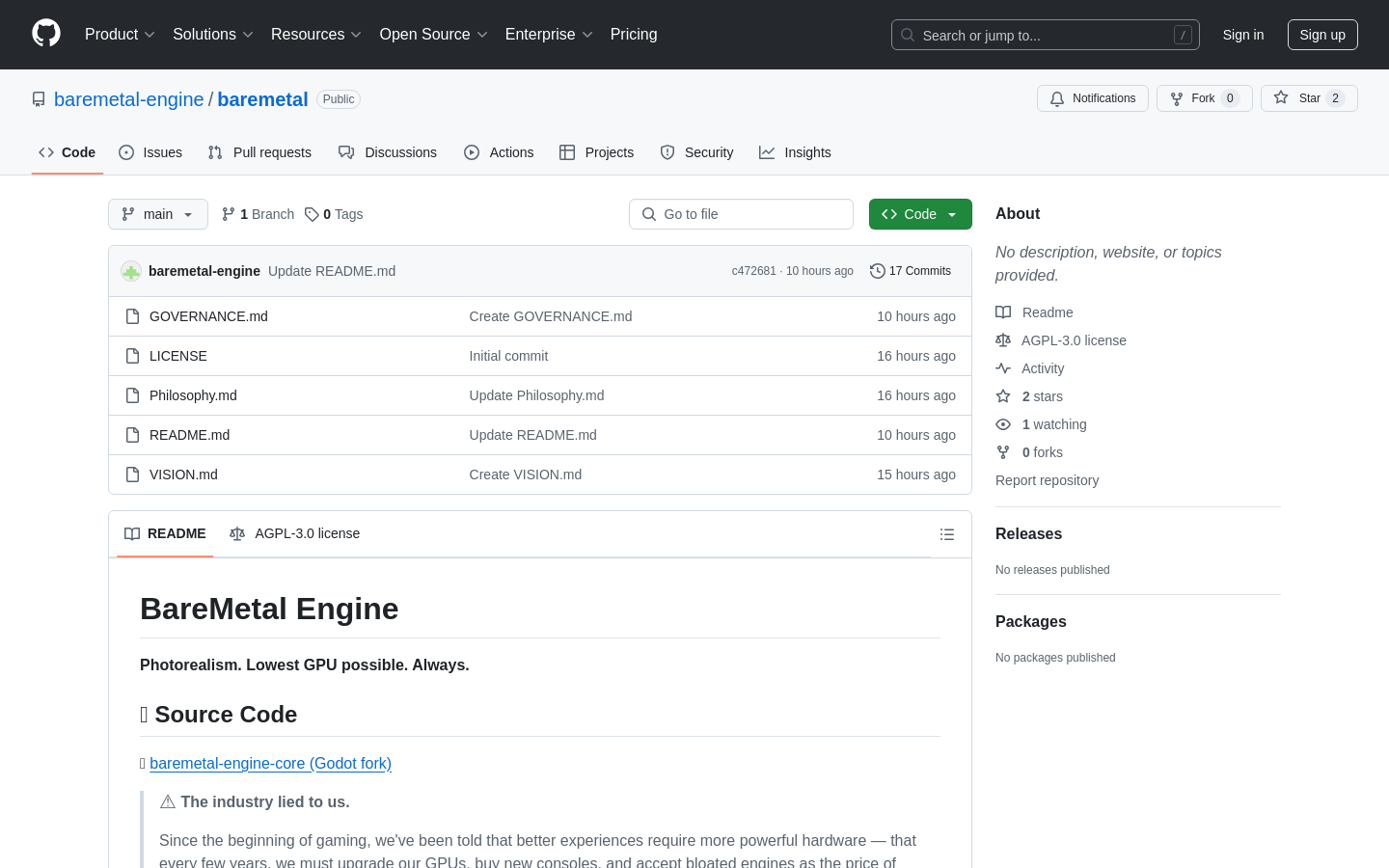1389x868 pixels.
Task: Click the Notifications bell button
Action: tap(1093, 98)
